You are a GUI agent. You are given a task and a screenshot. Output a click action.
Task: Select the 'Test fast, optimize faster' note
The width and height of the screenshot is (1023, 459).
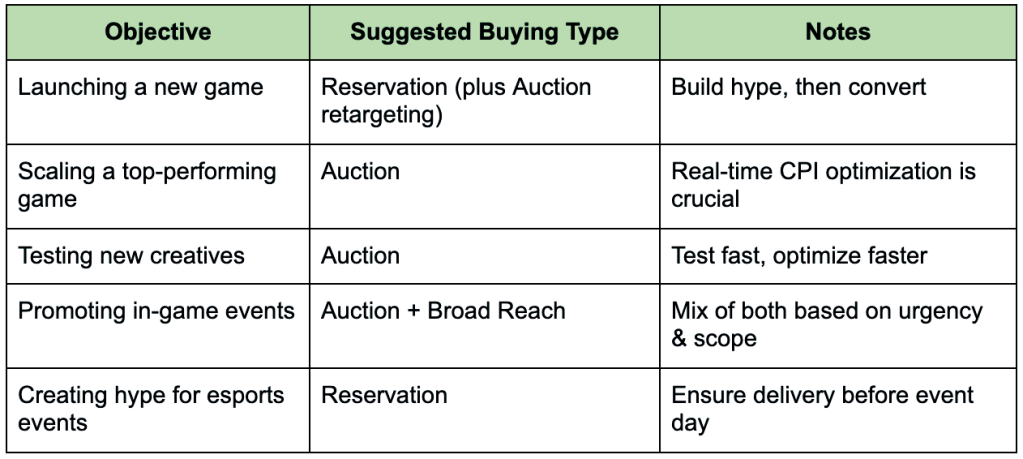[x=799, y=255]
